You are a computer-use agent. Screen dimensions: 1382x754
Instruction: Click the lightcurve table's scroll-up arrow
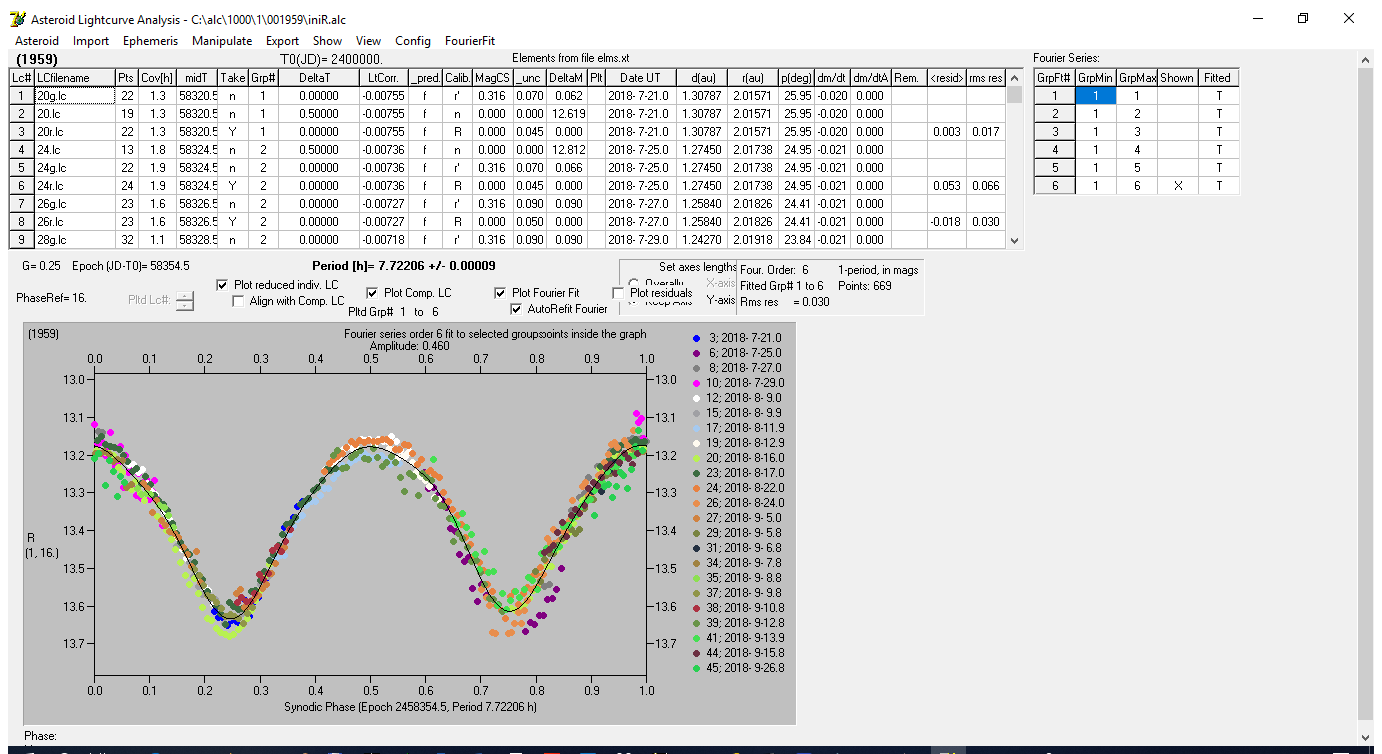[1015, 78]
